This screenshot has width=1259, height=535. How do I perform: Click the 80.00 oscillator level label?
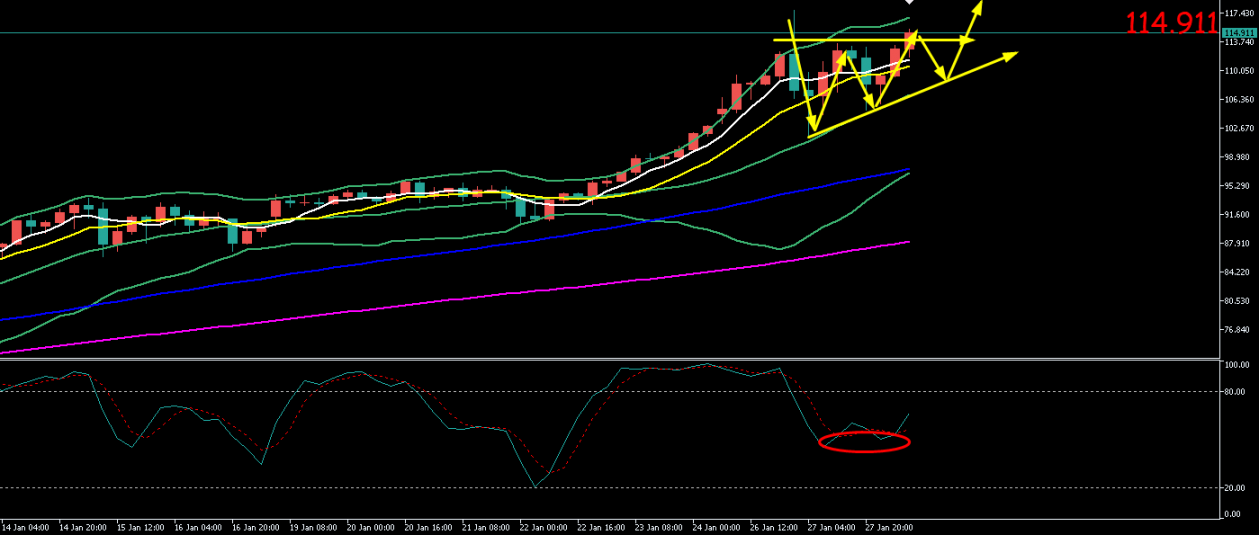click(x=1235, y=392)
